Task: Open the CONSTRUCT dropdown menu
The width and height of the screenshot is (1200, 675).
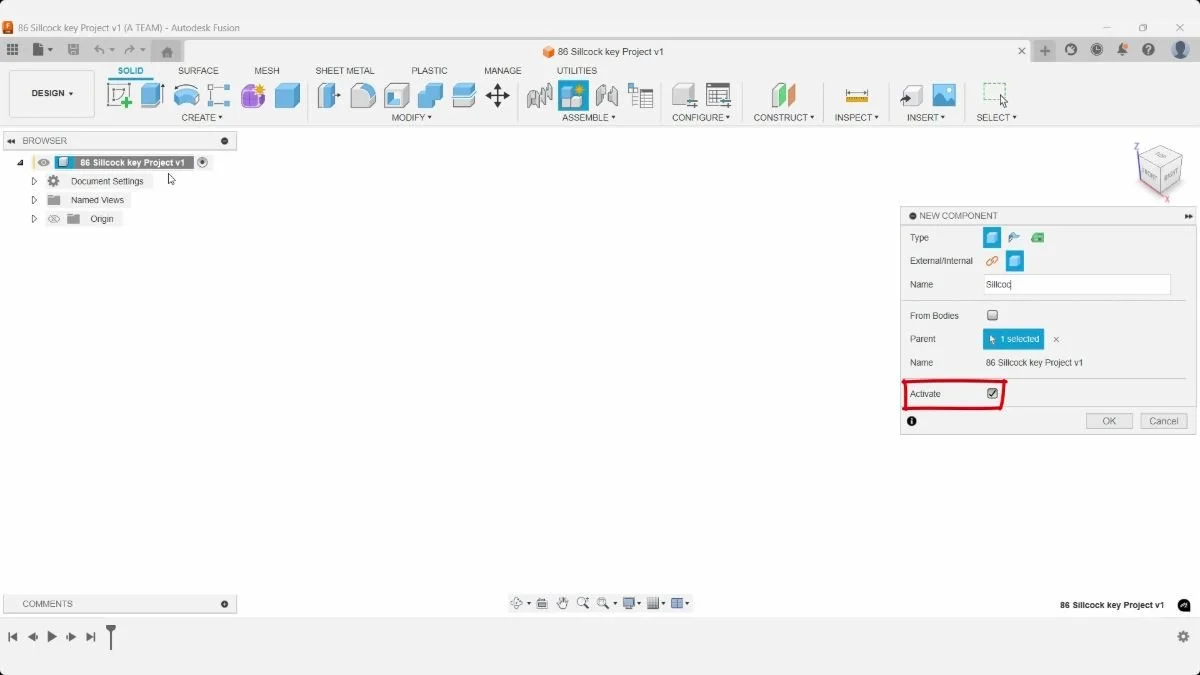Action: 784,117
